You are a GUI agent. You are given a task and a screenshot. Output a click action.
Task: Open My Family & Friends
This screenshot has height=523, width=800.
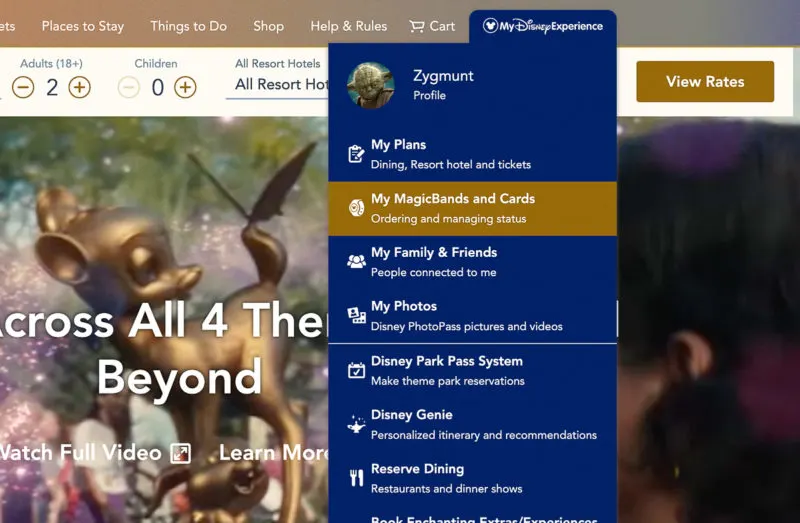coord(472,262)
